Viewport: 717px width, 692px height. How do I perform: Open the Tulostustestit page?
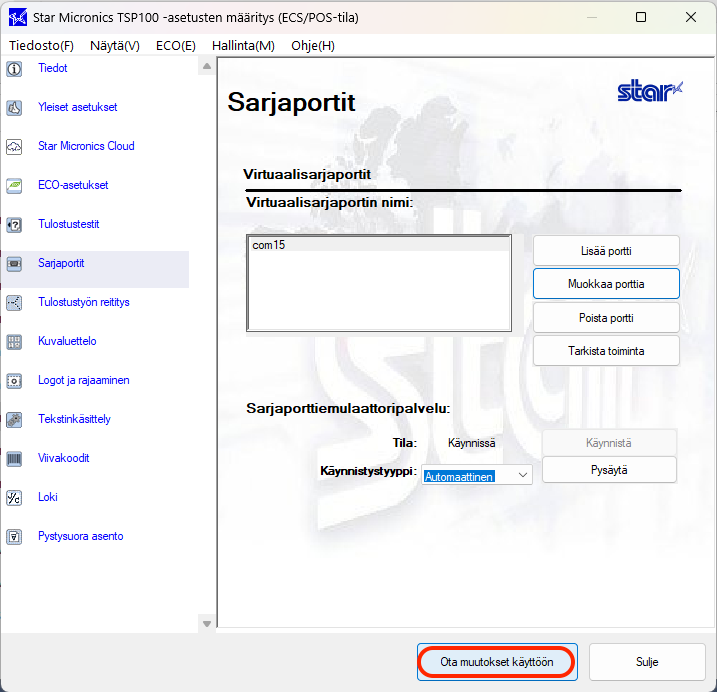(x=69, y=224)
